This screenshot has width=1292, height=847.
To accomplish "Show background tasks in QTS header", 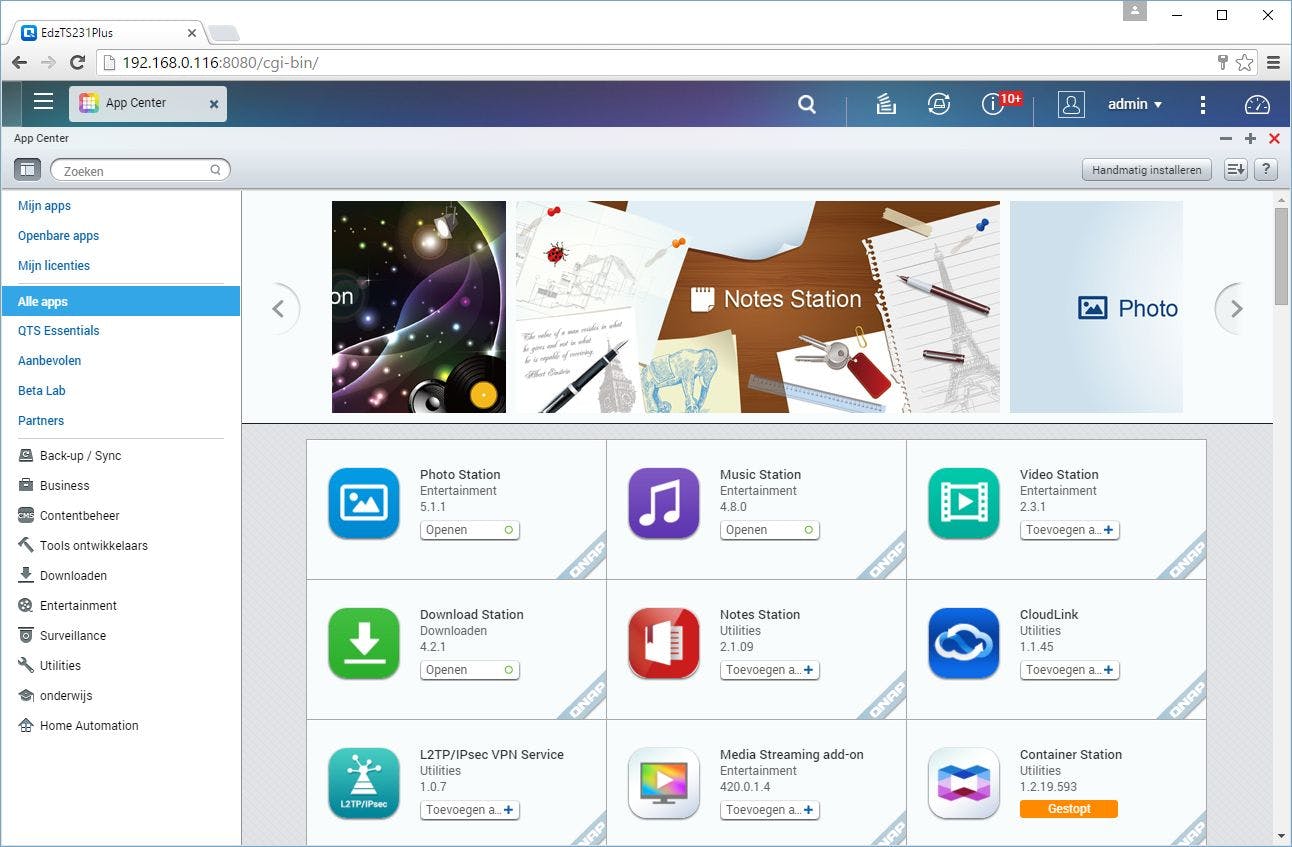I will point(886,104).
